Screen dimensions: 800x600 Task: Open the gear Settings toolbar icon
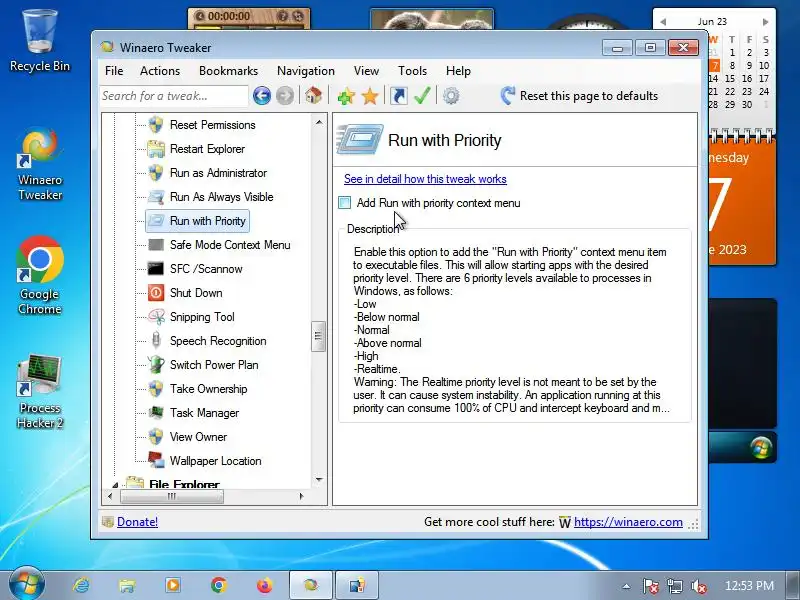(451, 96)
